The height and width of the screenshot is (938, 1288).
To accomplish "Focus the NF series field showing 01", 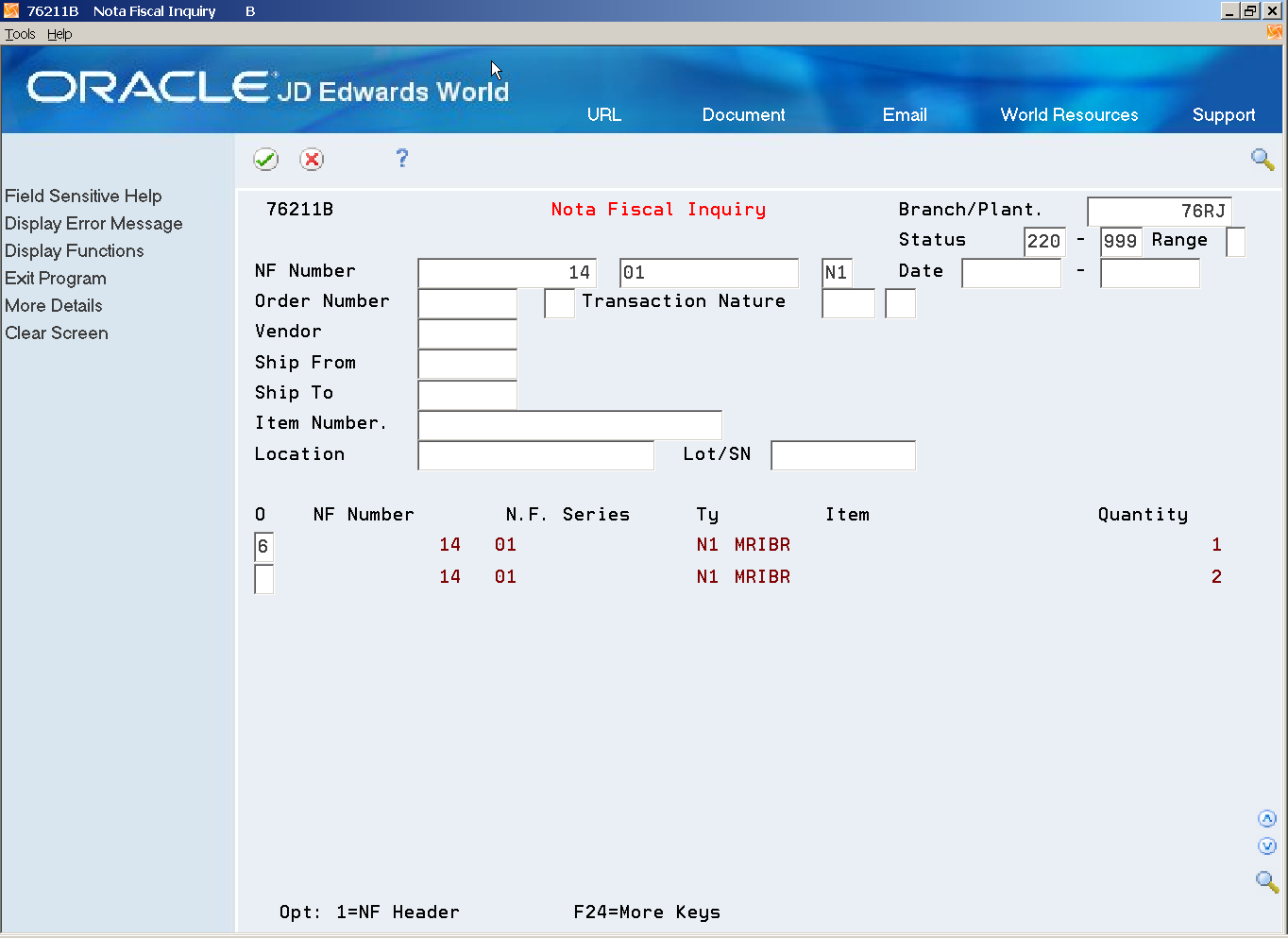I will click(x=709, y=273).
